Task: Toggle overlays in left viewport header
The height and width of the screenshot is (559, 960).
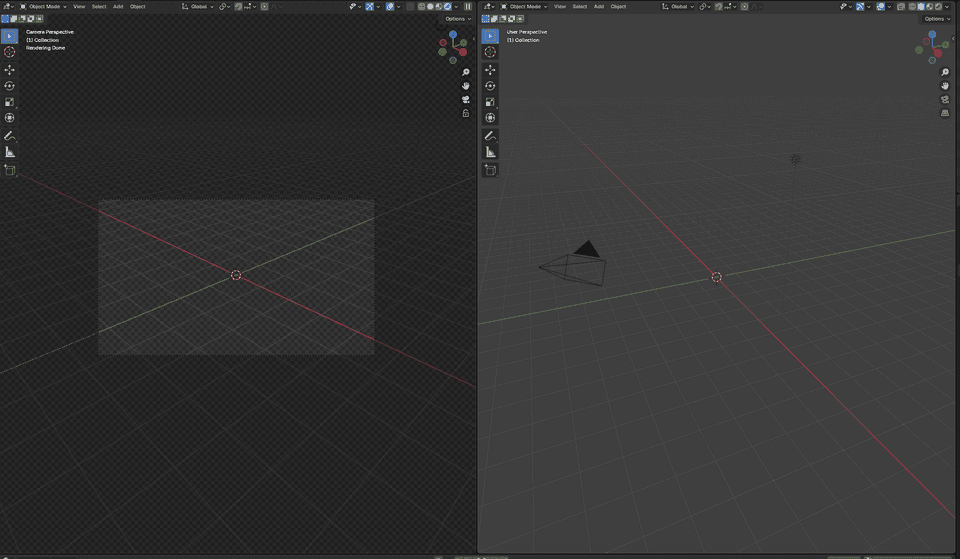Action: click(x=390, y=7)
